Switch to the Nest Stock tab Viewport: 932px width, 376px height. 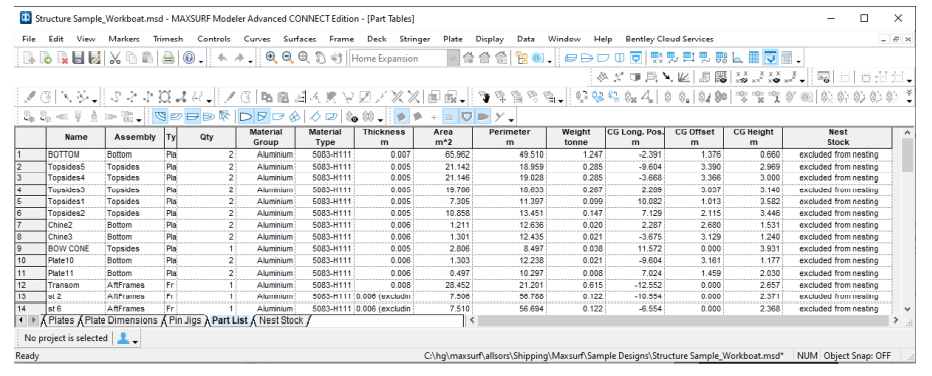tap(281, 321)
